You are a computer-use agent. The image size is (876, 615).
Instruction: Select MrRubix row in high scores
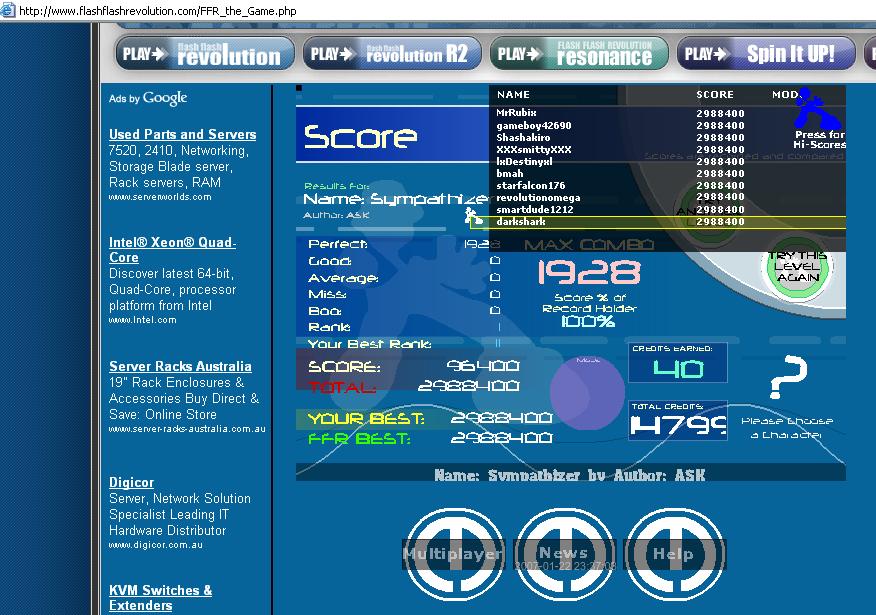pos(667,113)
